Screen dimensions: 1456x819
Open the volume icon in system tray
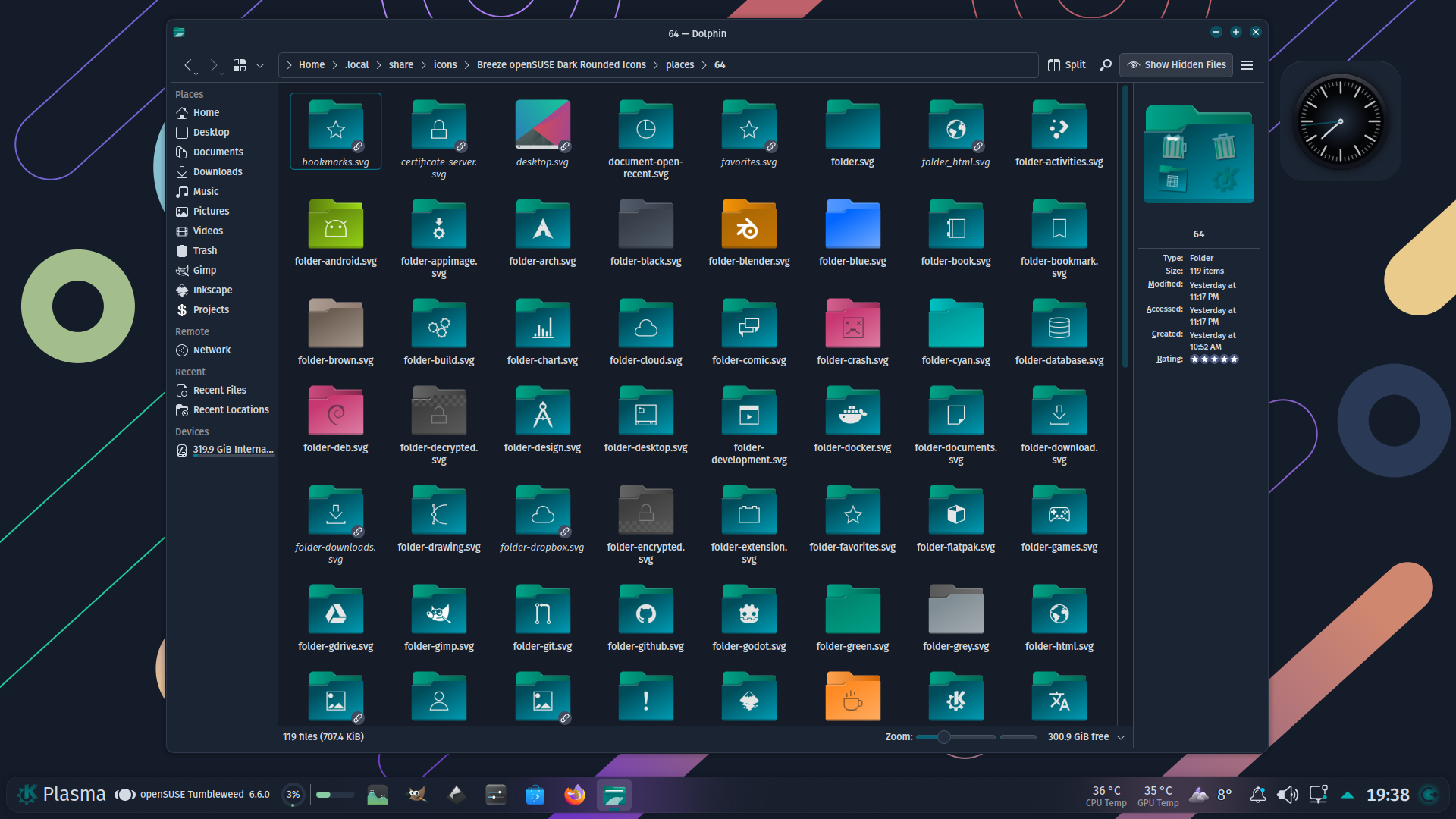pos(1287,795)
